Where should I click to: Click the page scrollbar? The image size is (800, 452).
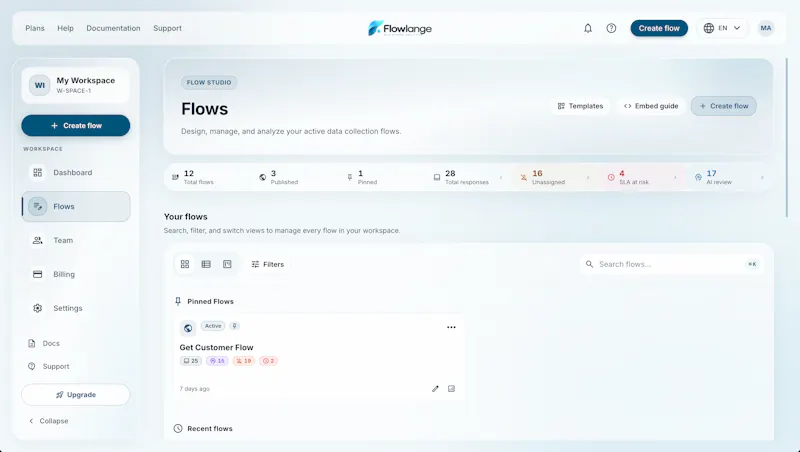[x=787, y=138]
